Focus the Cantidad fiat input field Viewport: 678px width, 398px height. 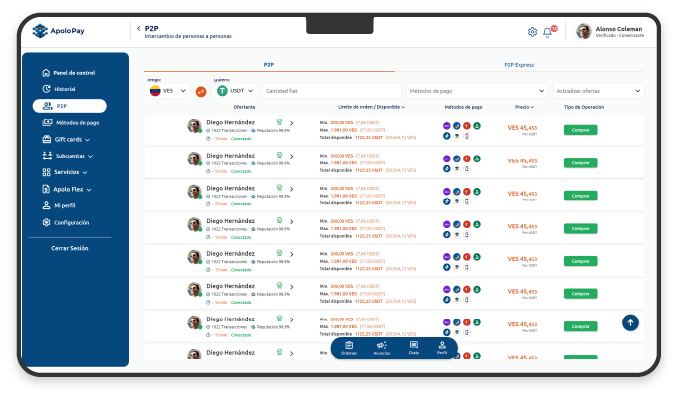332,91
